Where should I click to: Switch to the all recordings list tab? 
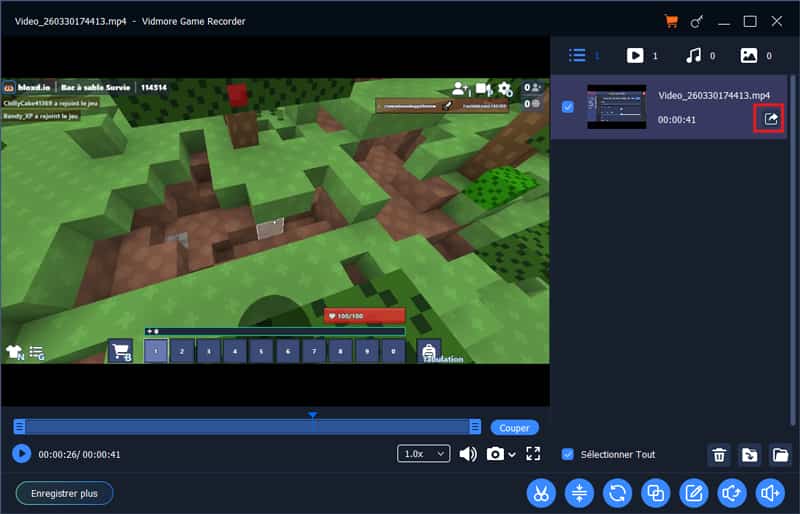coord(584,55)
